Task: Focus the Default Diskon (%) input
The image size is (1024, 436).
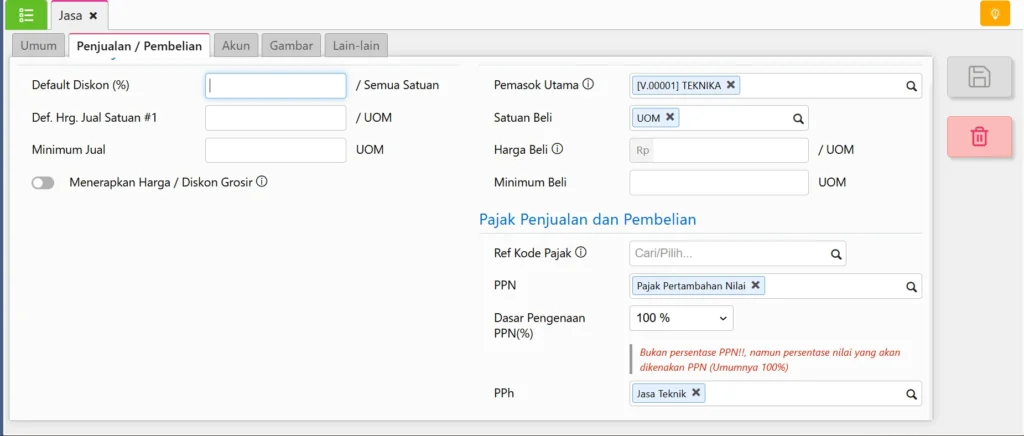Action: [276, 86]
